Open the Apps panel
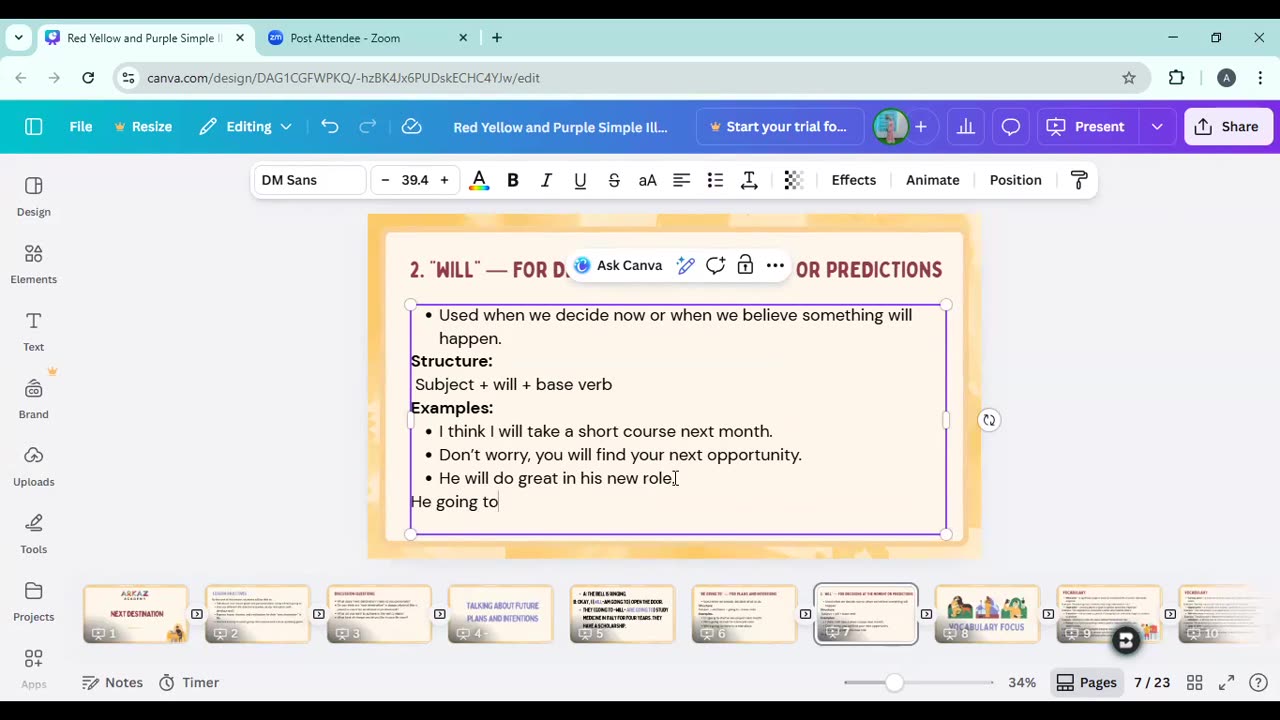Viewport: 1280px width, 720px height. click(33, 668)
